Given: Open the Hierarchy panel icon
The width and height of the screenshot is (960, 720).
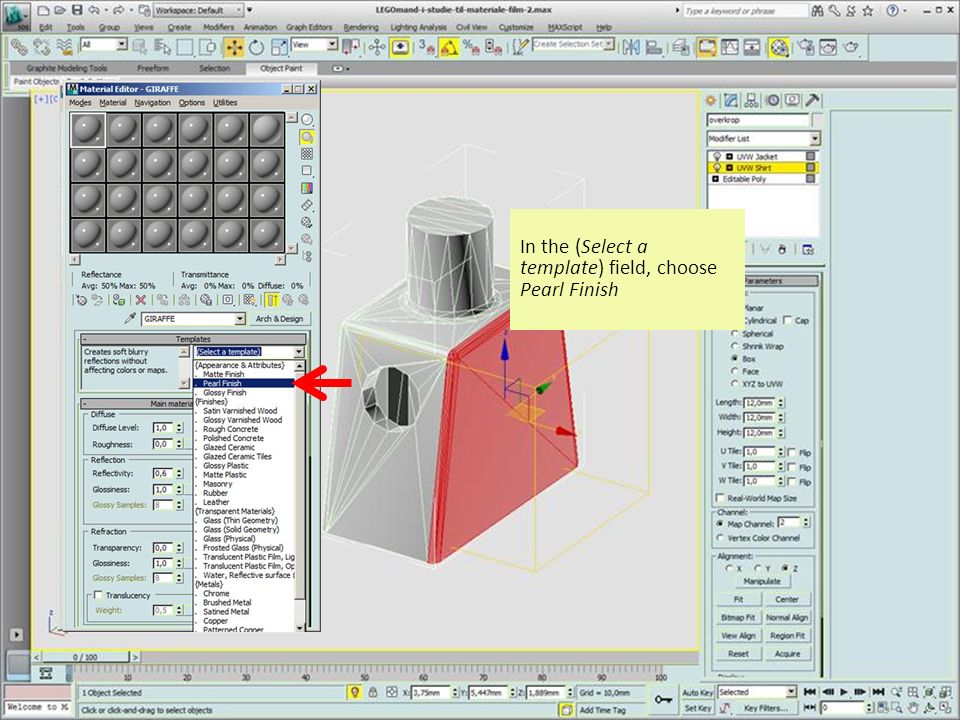Looking at the screenshot, I should coord(751,100).
